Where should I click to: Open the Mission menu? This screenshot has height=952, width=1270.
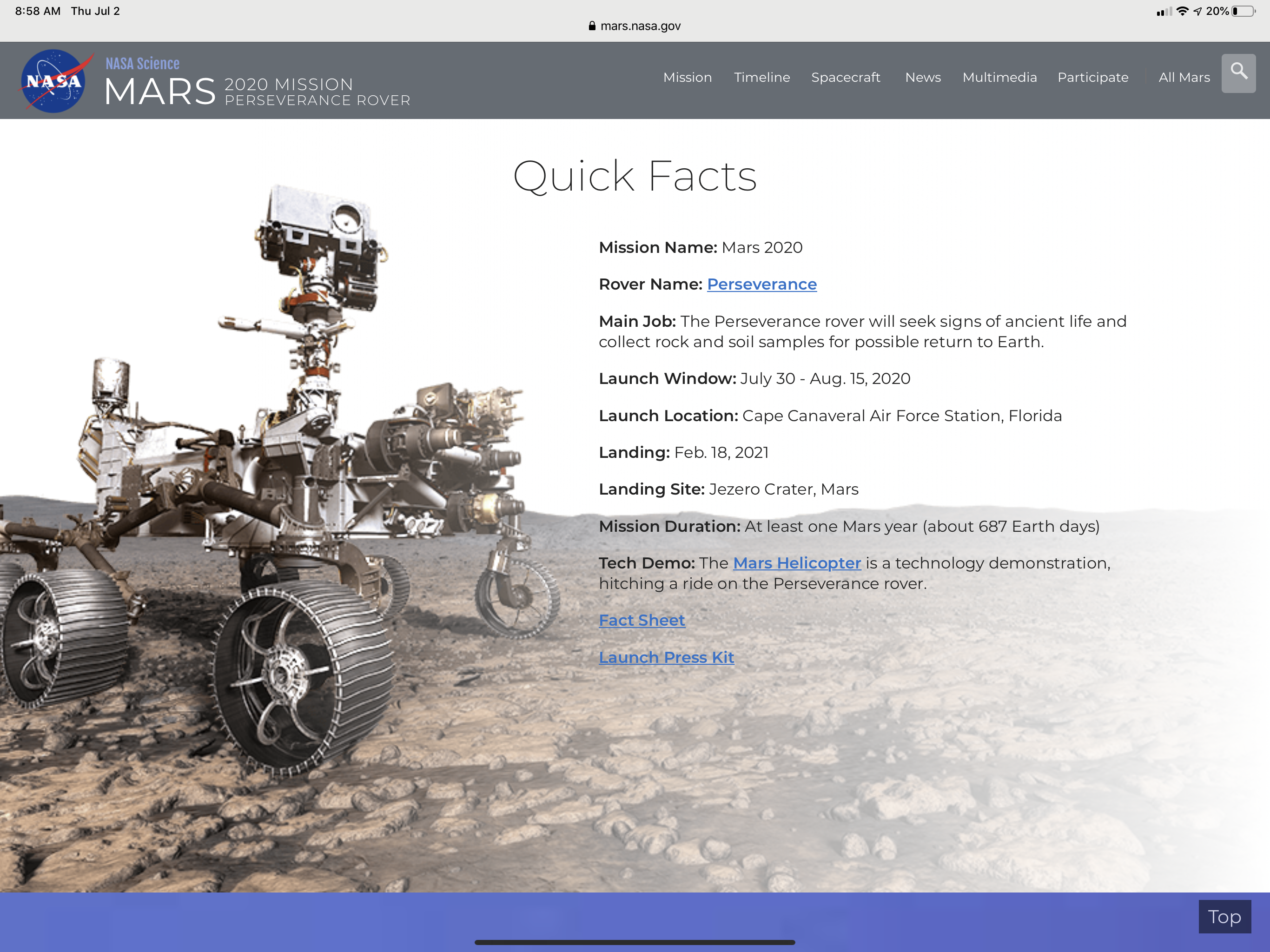[687, 78]
